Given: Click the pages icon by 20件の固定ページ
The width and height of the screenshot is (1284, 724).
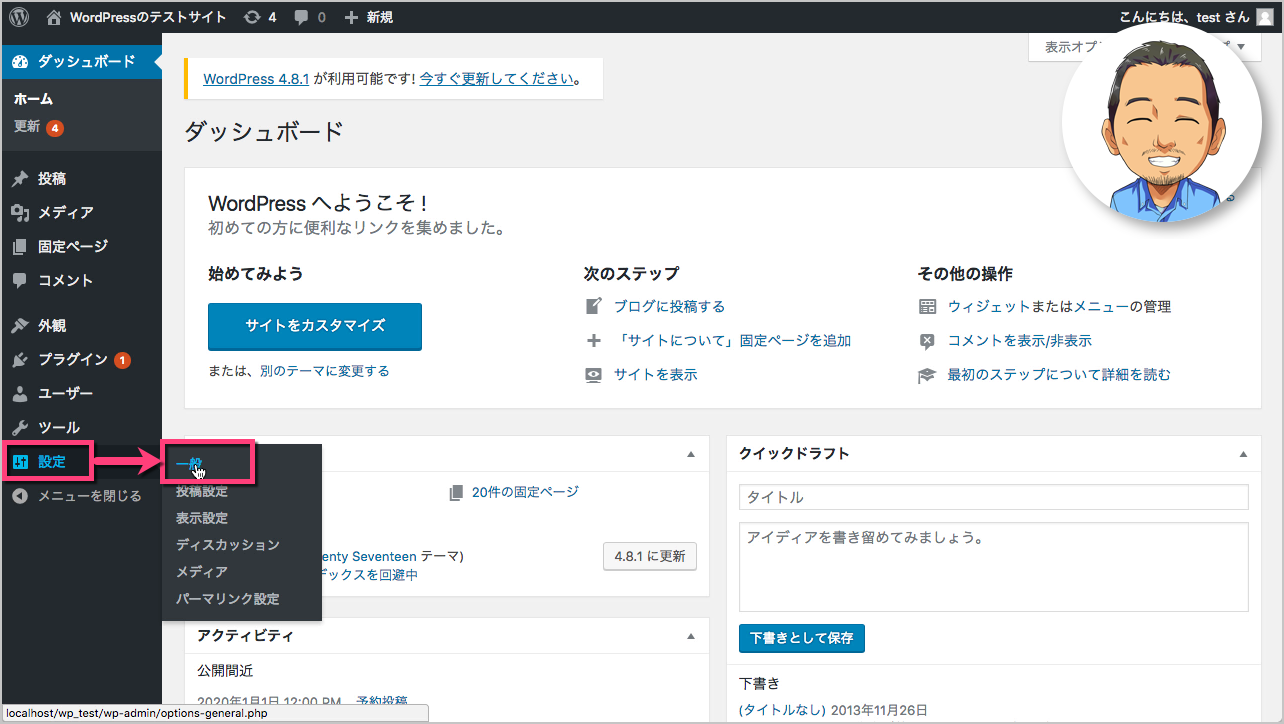Looking at the screenshot, I should tap(457, 492).
